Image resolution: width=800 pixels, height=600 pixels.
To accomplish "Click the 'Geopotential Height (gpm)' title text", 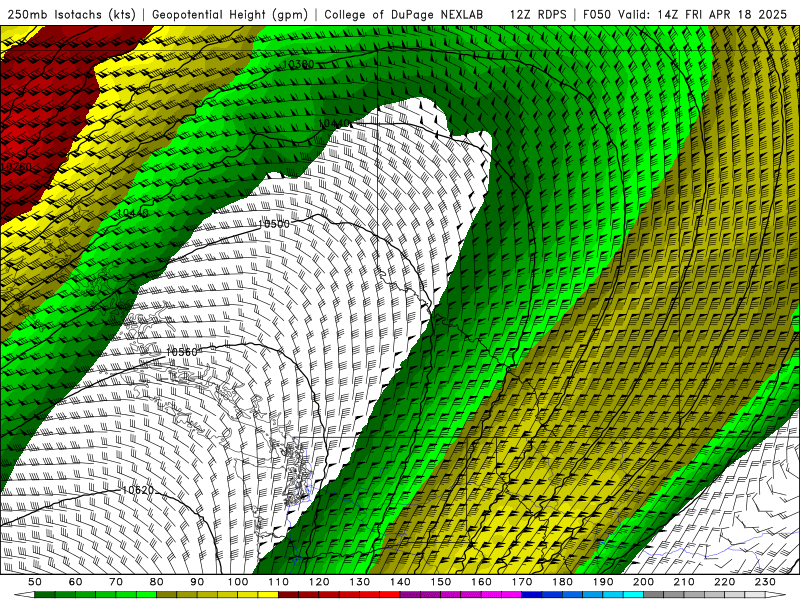I will coord(230,14).
